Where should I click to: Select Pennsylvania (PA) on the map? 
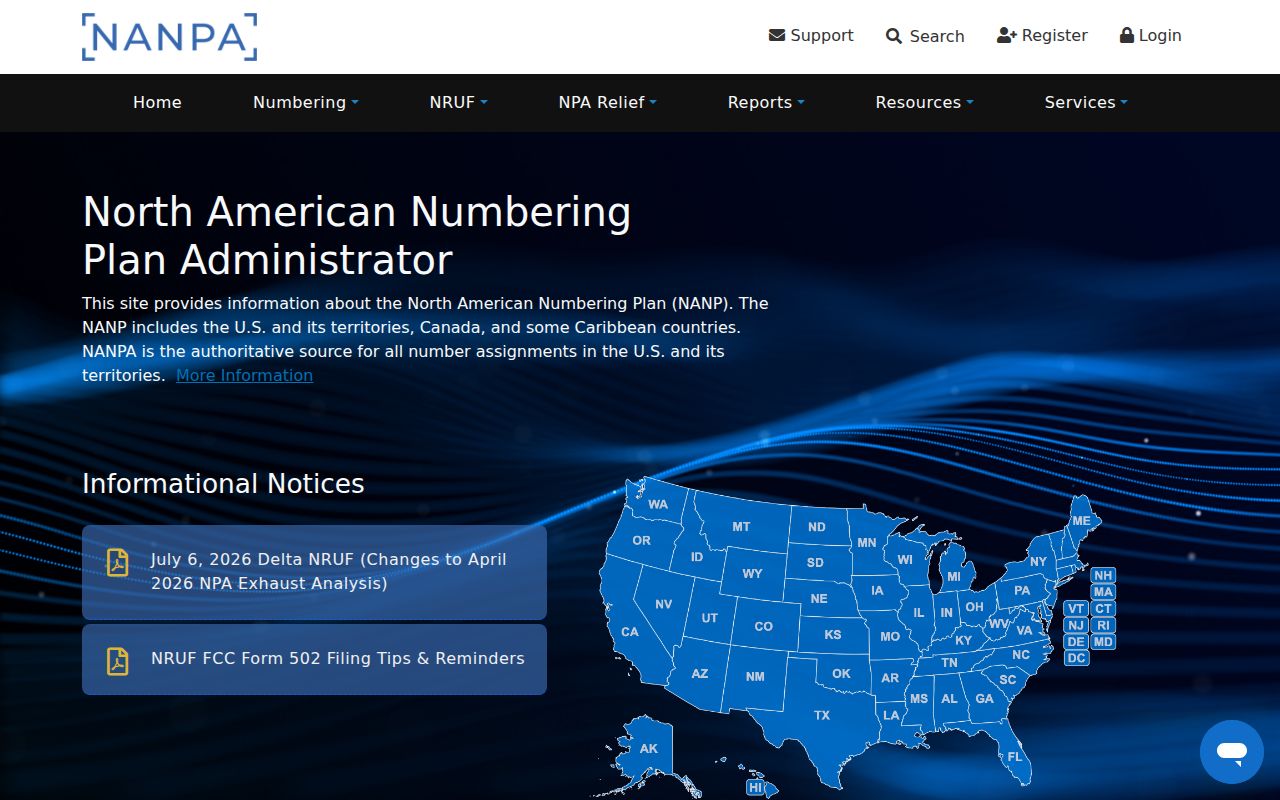point(1022,590)
